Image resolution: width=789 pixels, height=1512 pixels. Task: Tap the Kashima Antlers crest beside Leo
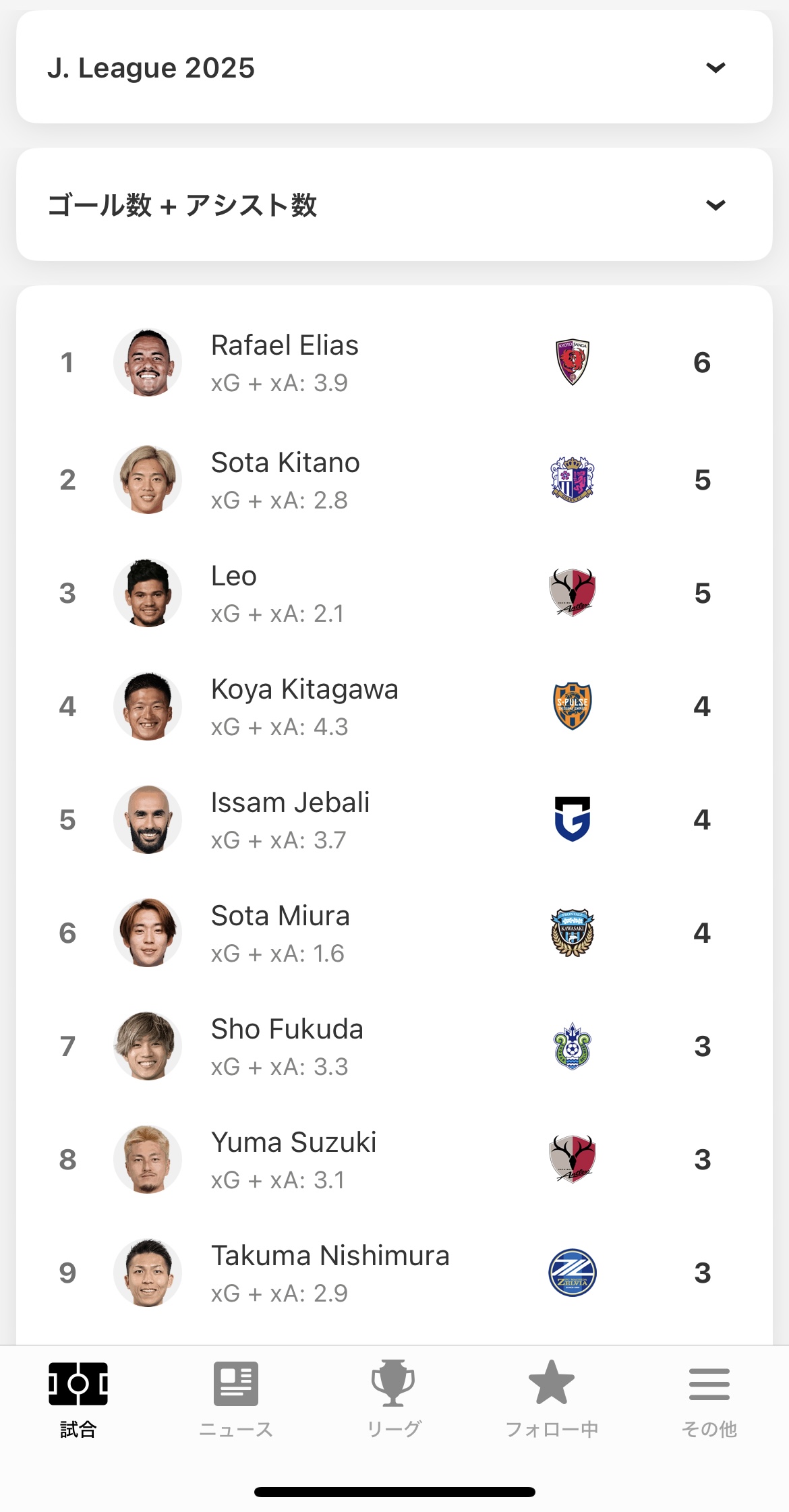[573, 592]
